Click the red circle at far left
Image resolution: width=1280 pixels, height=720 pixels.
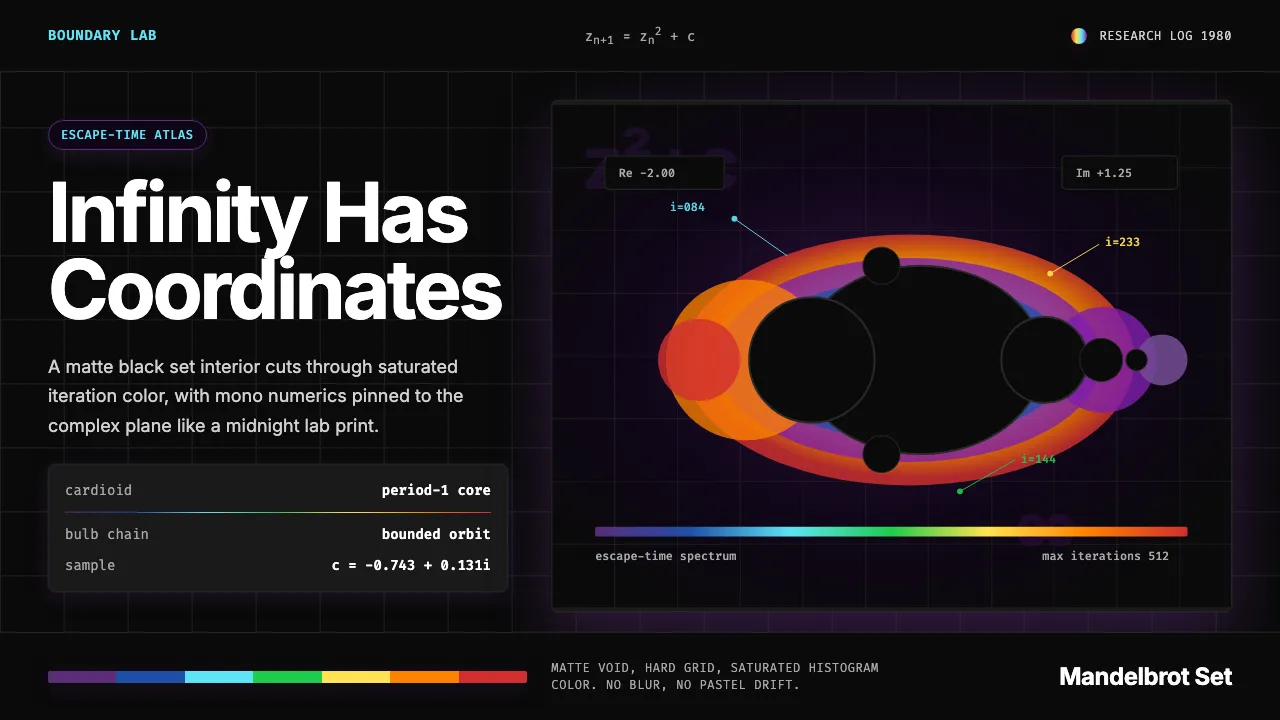click(x=699, y=360)
